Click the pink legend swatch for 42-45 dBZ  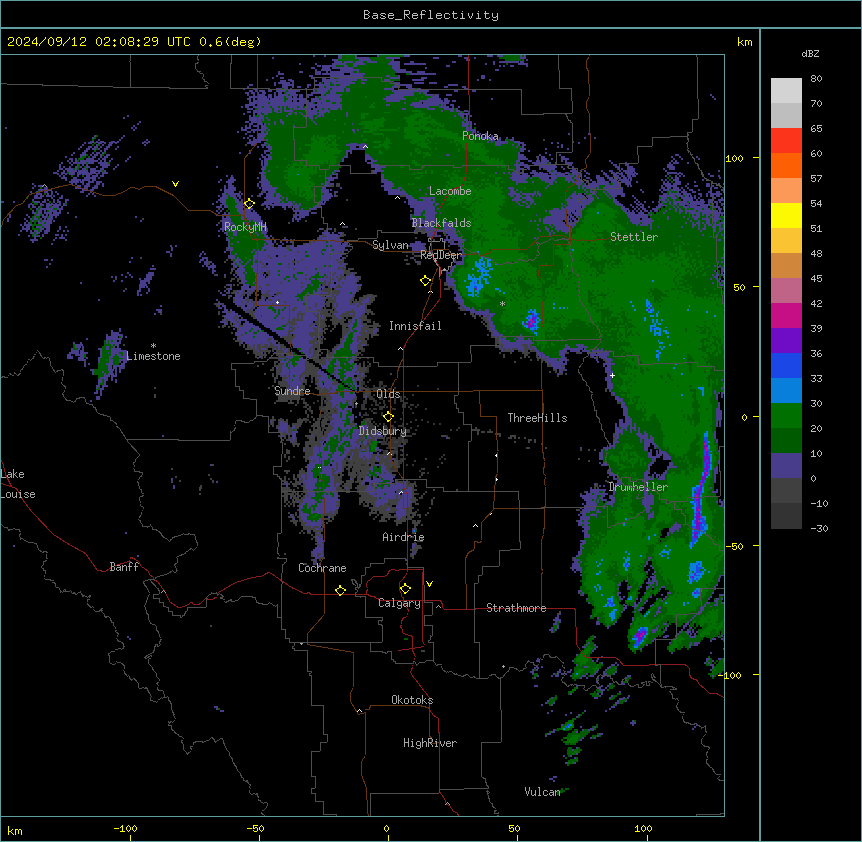pyautogui.click(x=786, y=291)
